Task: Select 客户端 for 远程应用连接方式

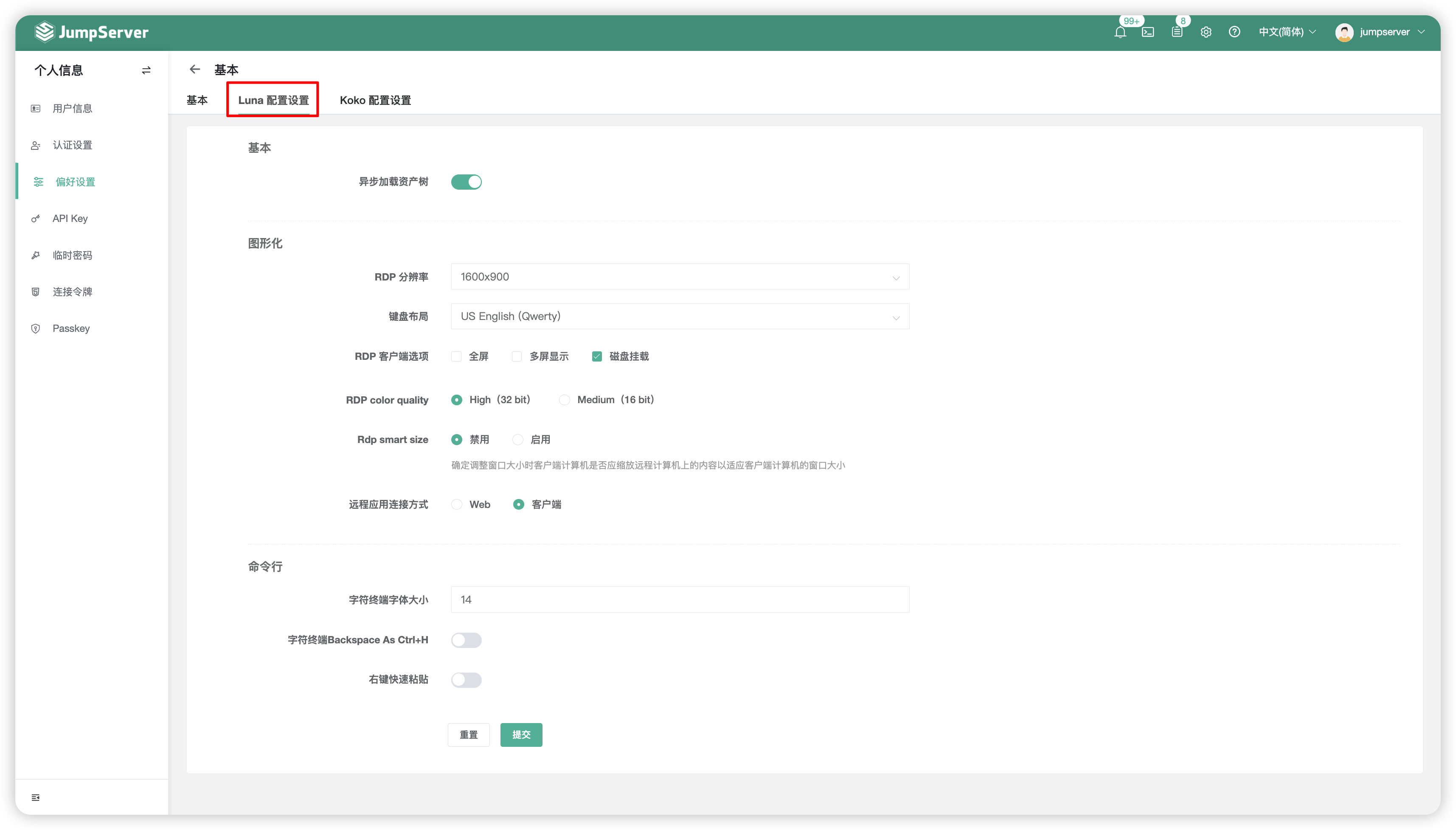Action: pos(518,505)
